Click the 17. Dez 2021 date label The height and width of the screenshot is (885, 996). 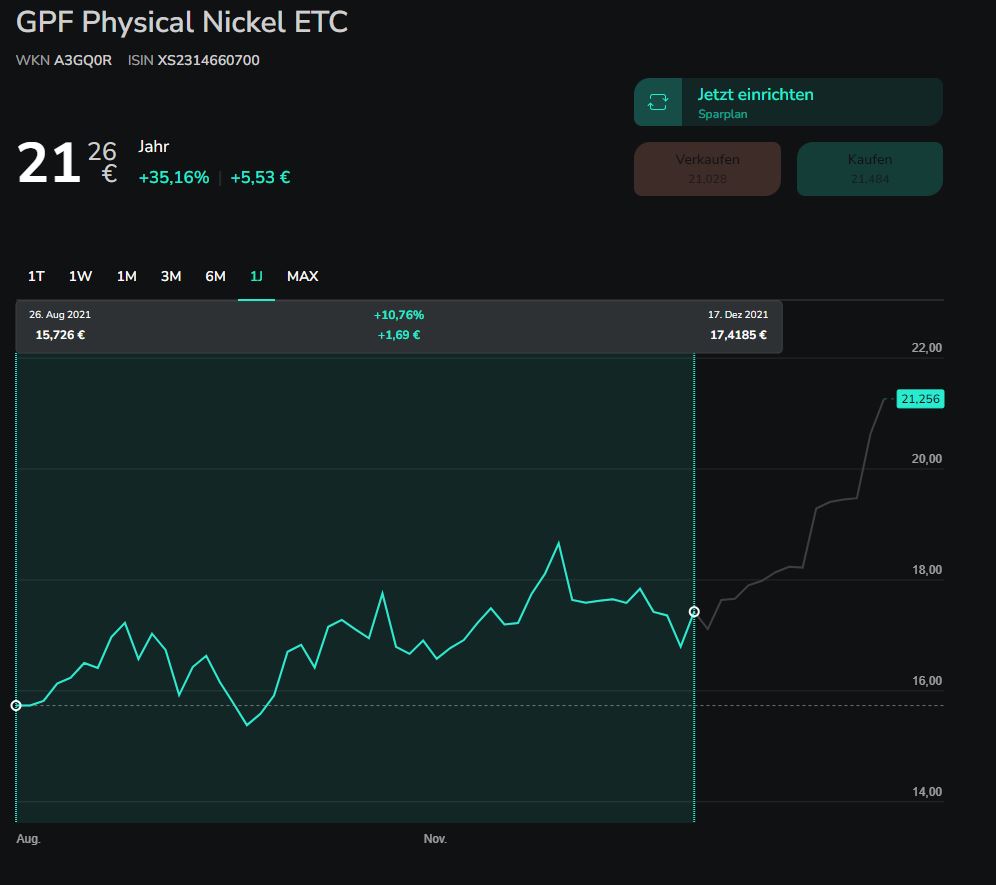point(738,314)
